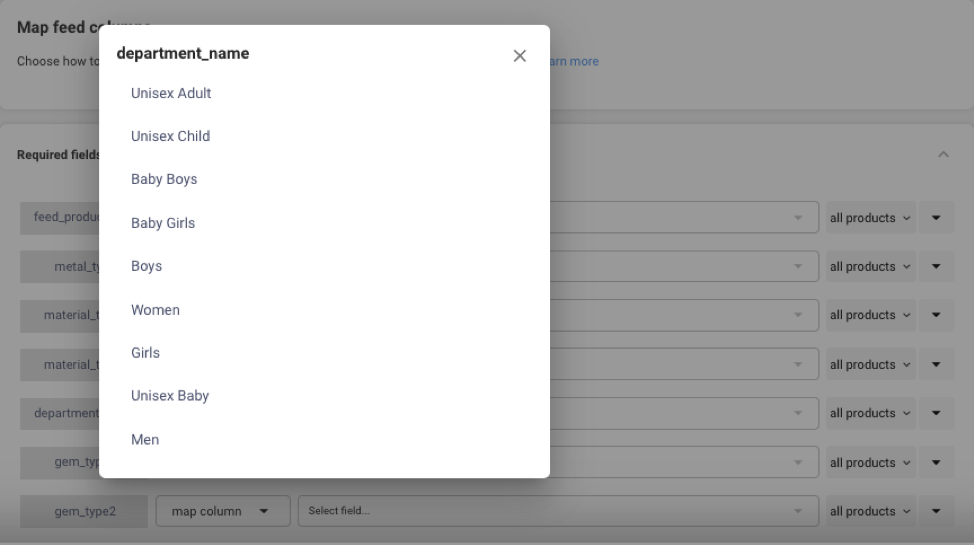Open all products dropdown in second material_type row
Viewport: 974px width, 545px height.
pos(870,365)
